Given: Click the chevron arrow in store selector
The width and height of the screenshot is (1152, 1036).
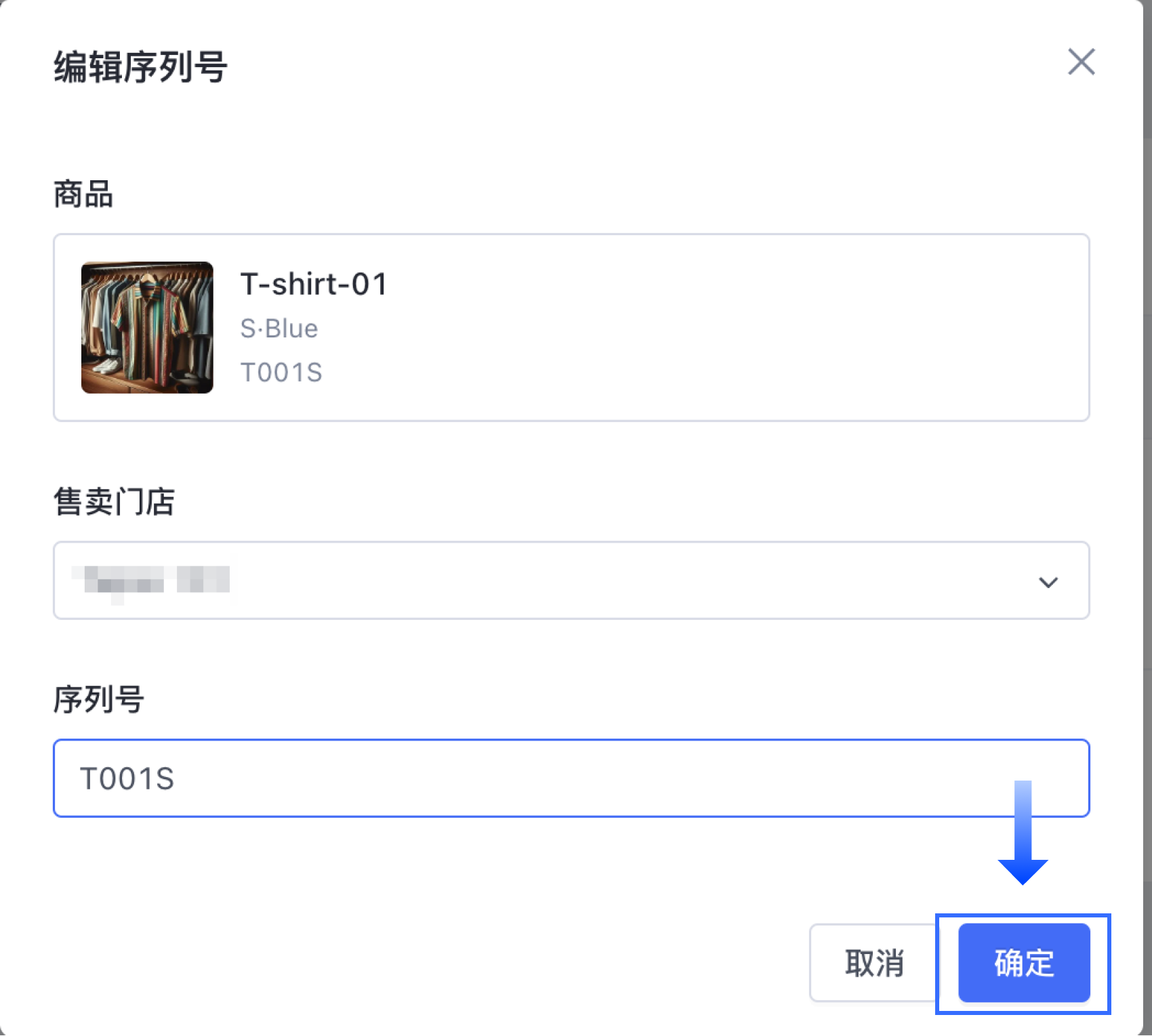Looking at the screenshot, I should [x=1048, y=582].
